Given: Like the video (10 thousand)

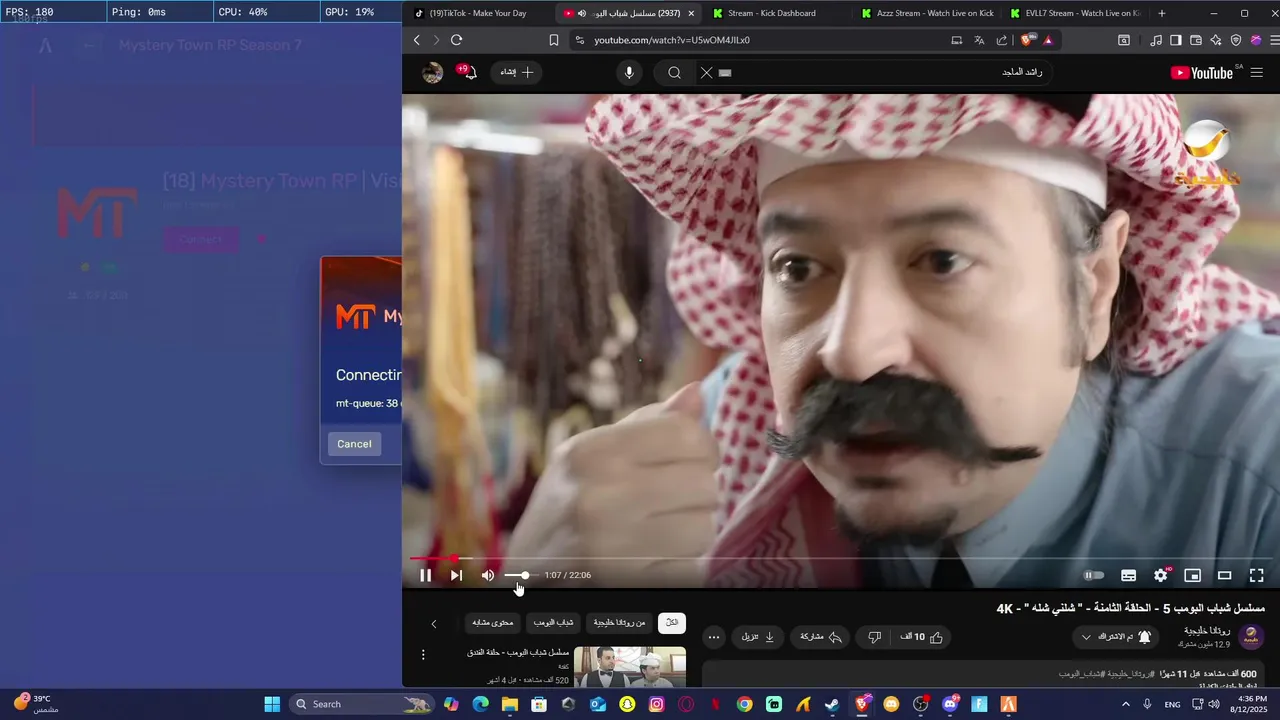Looking at the screenshot, I should click(x=921, y=637).
